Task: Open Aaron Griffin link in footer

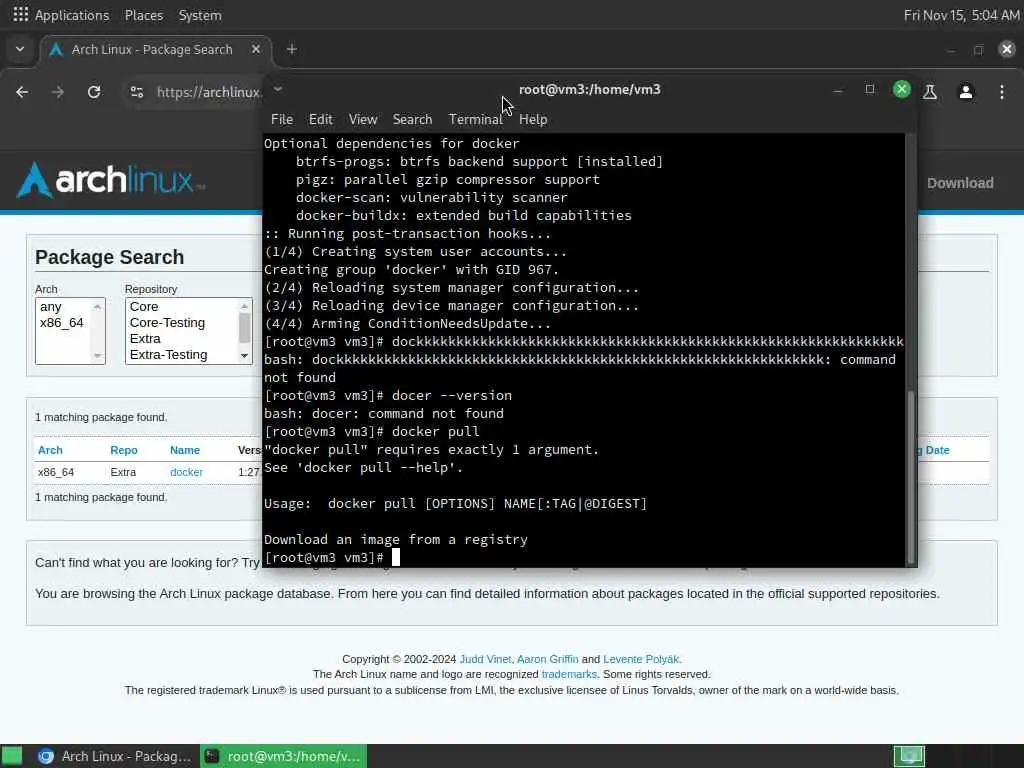Action: coord(547,659)
